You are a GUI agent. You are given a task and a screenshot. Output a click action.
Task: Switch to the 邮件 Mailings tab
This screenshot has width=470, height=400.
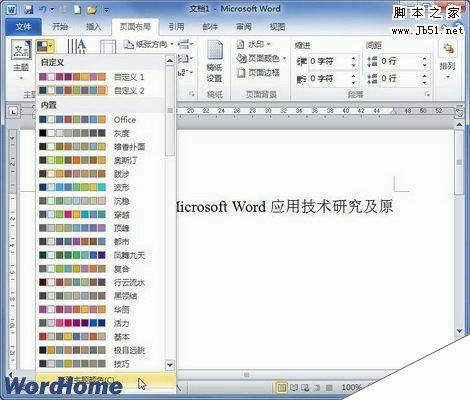tap(210, 27)
